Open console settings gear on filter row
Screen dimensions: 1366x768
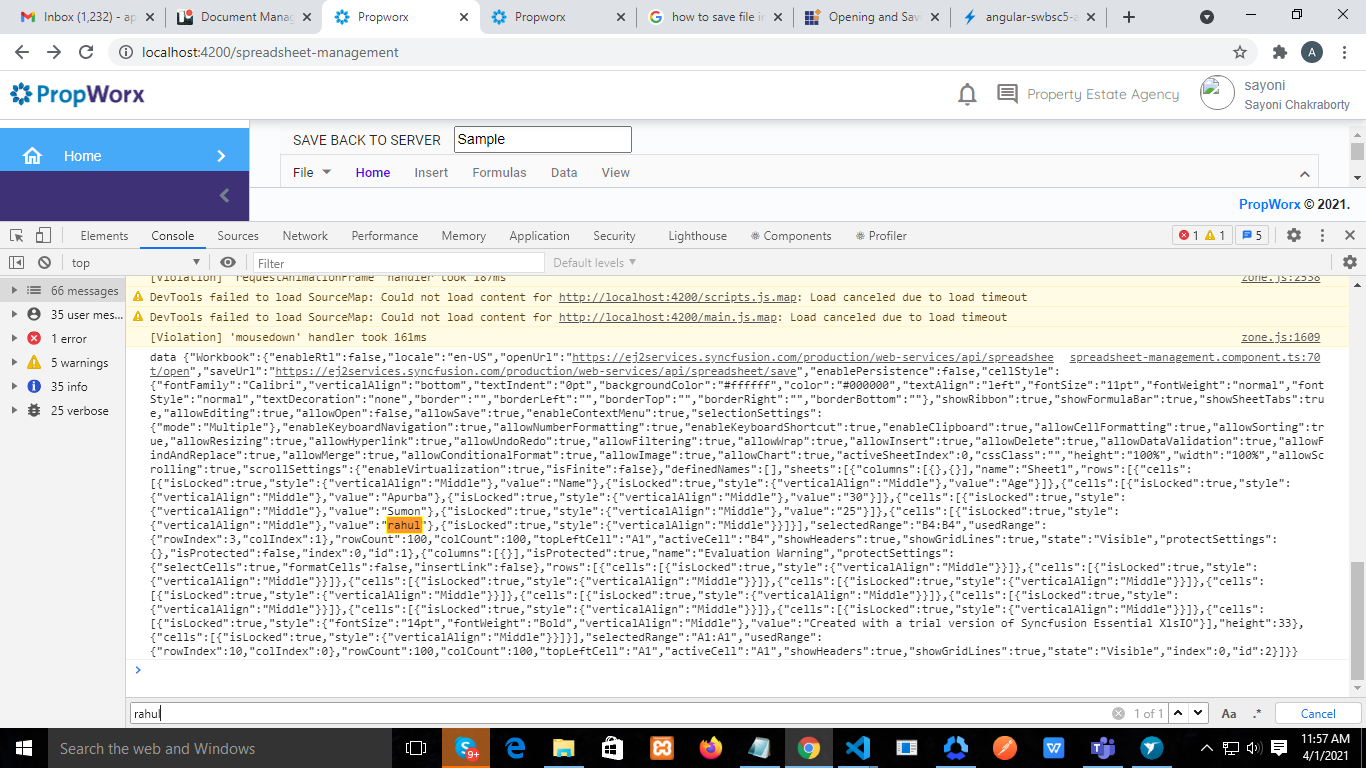1350,263
